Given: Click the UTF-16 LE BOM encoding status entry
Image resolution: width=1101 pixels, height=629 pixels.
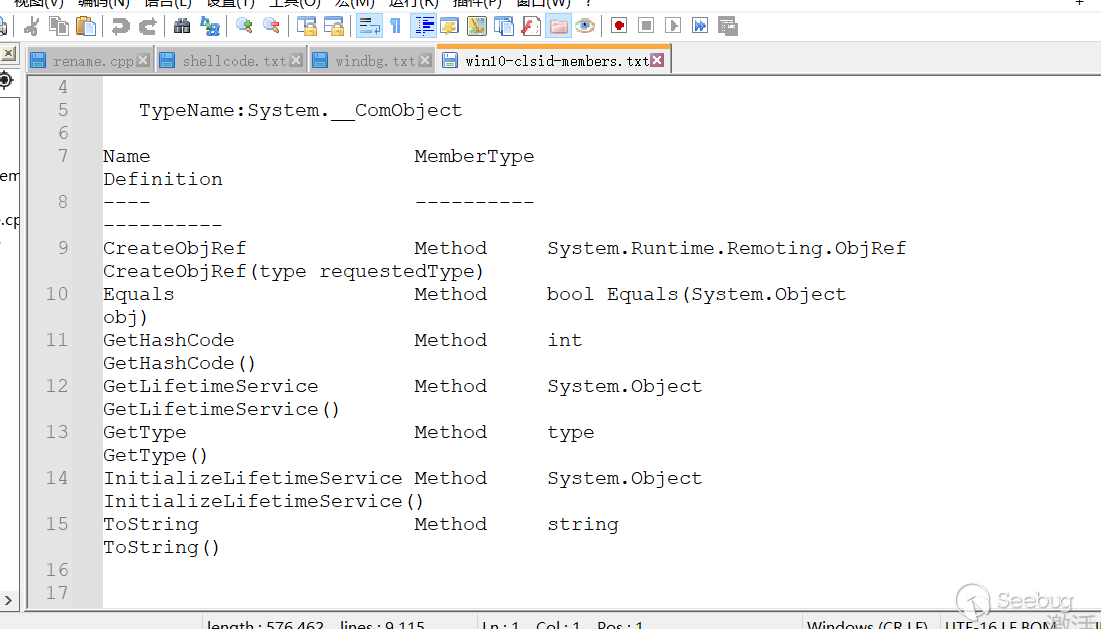Looking at the screenshot, I should point(1001,624).
